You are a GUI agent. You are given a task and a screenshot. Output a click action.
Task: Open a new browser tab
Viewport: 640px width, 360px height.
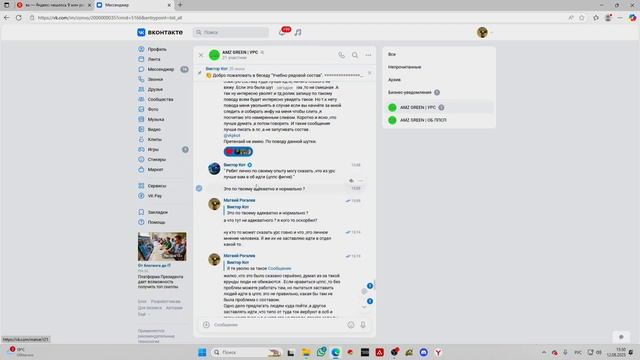(x=180, y=5)
